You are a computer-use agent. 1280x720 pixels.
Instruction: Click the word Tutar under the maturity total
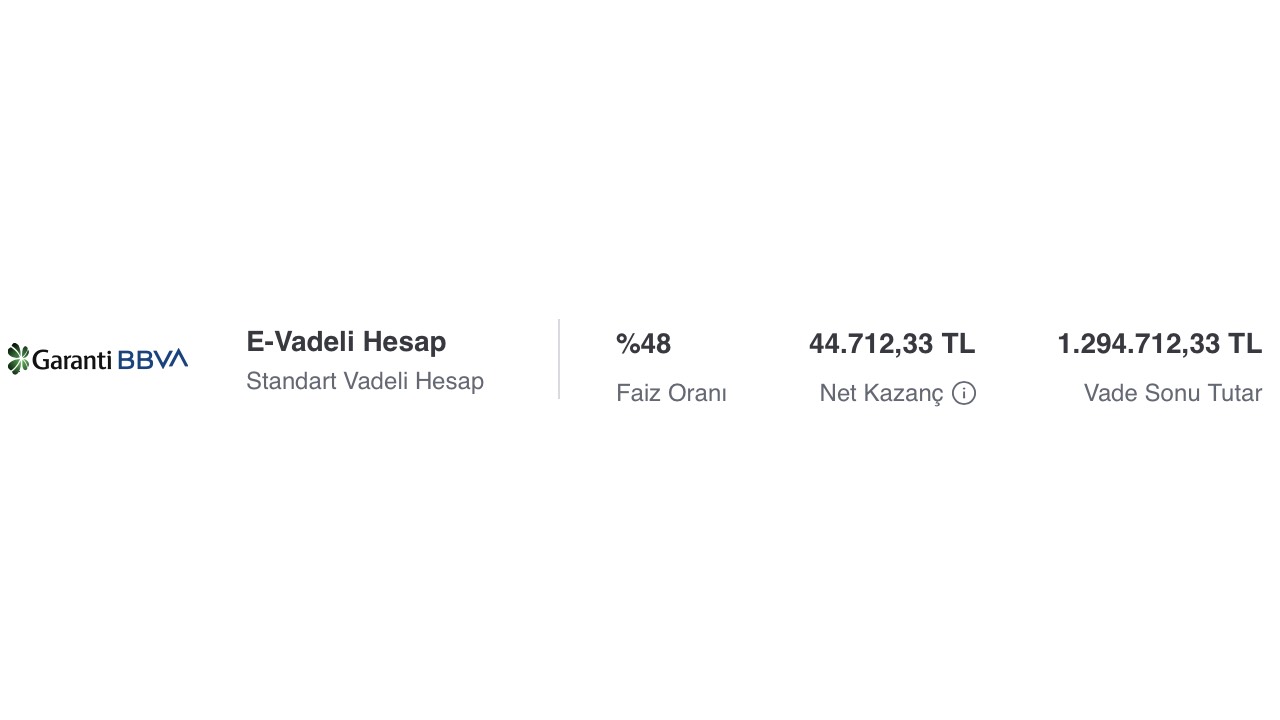point(1234,393)
